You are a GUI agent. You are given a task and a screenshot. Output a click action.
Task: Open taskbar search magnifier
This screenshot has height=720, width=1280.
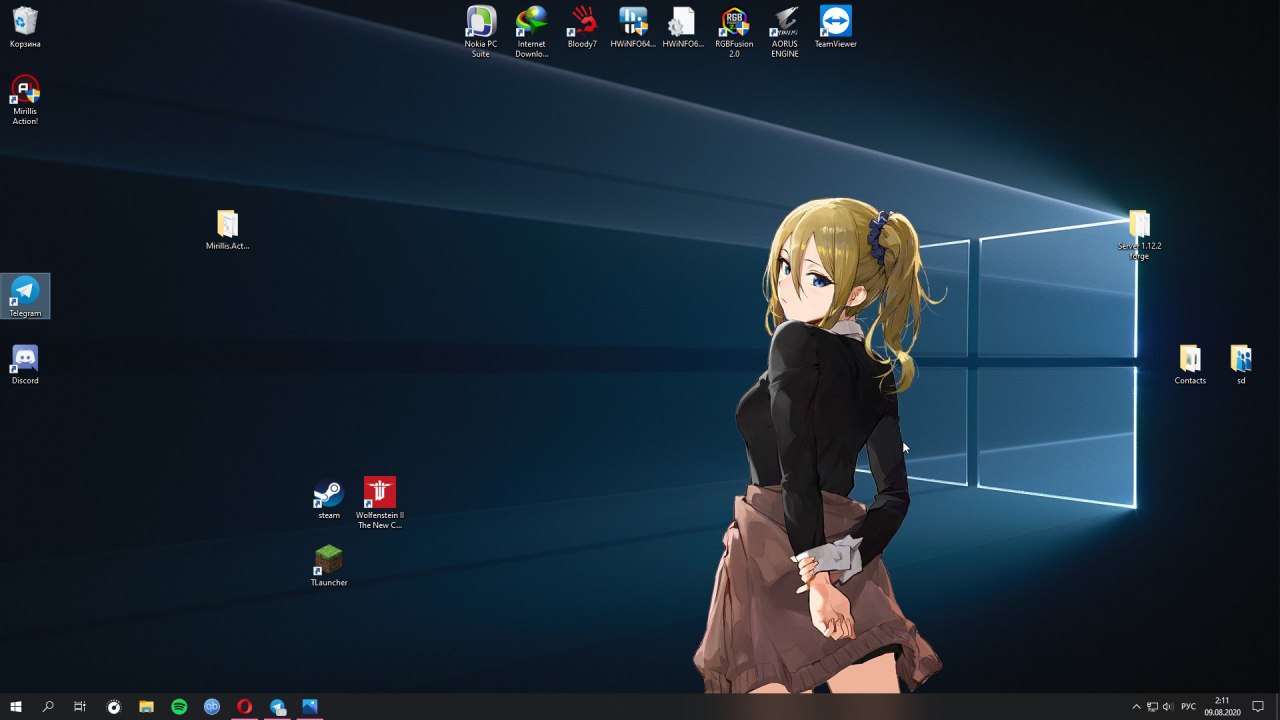click(x=48, y=706)
